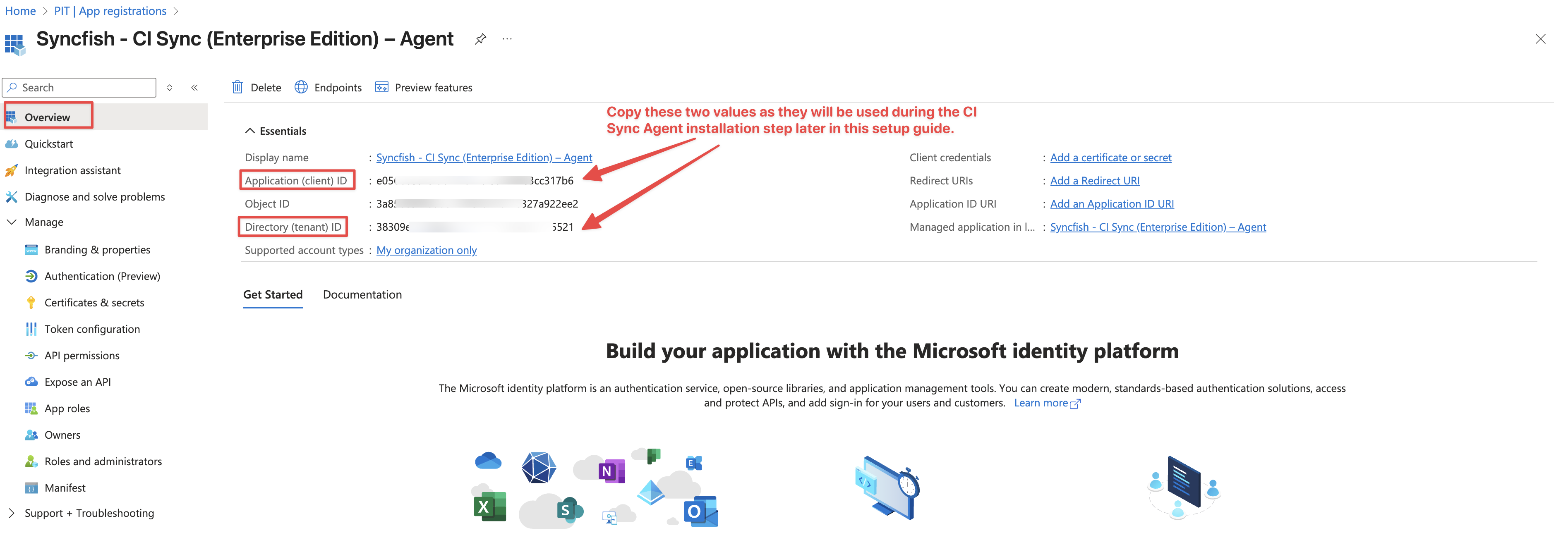Image resolution: width=1568 pixels, height=540 pixels.
Task: Focus the sidebar Search field
Action: pyautogui.click(x=79, y=88)
